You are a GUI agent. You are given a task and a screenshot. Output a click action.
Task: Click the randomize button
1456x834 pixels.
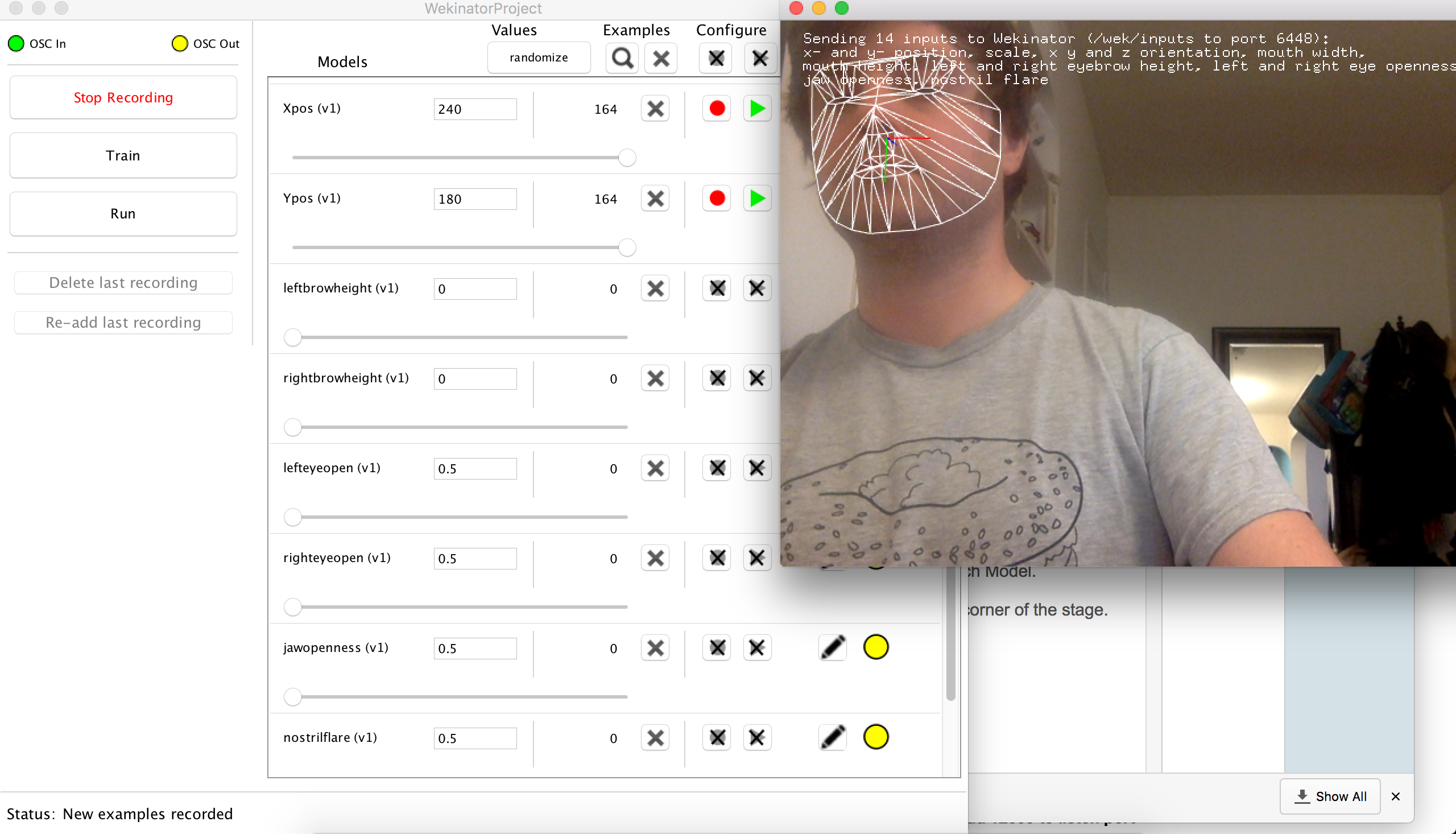click(538, 57)
